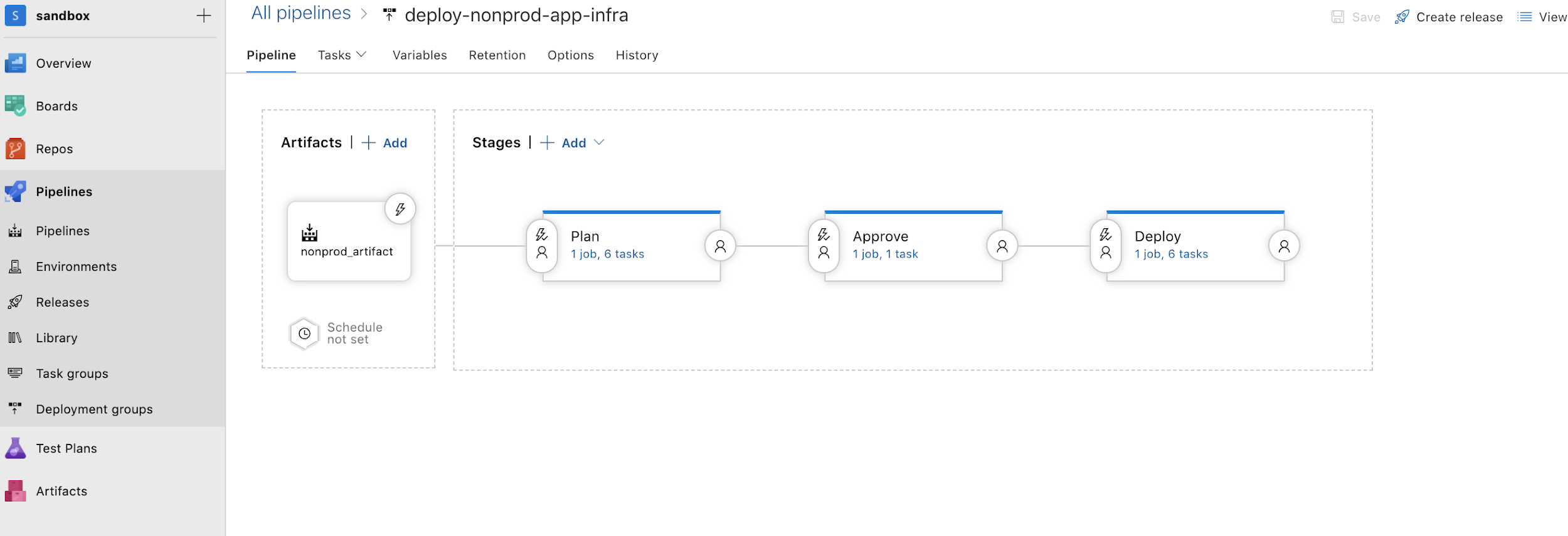1568x536 pixels.
Task: Open Library in the Pipelines submenu
Action: click(56, 338)
